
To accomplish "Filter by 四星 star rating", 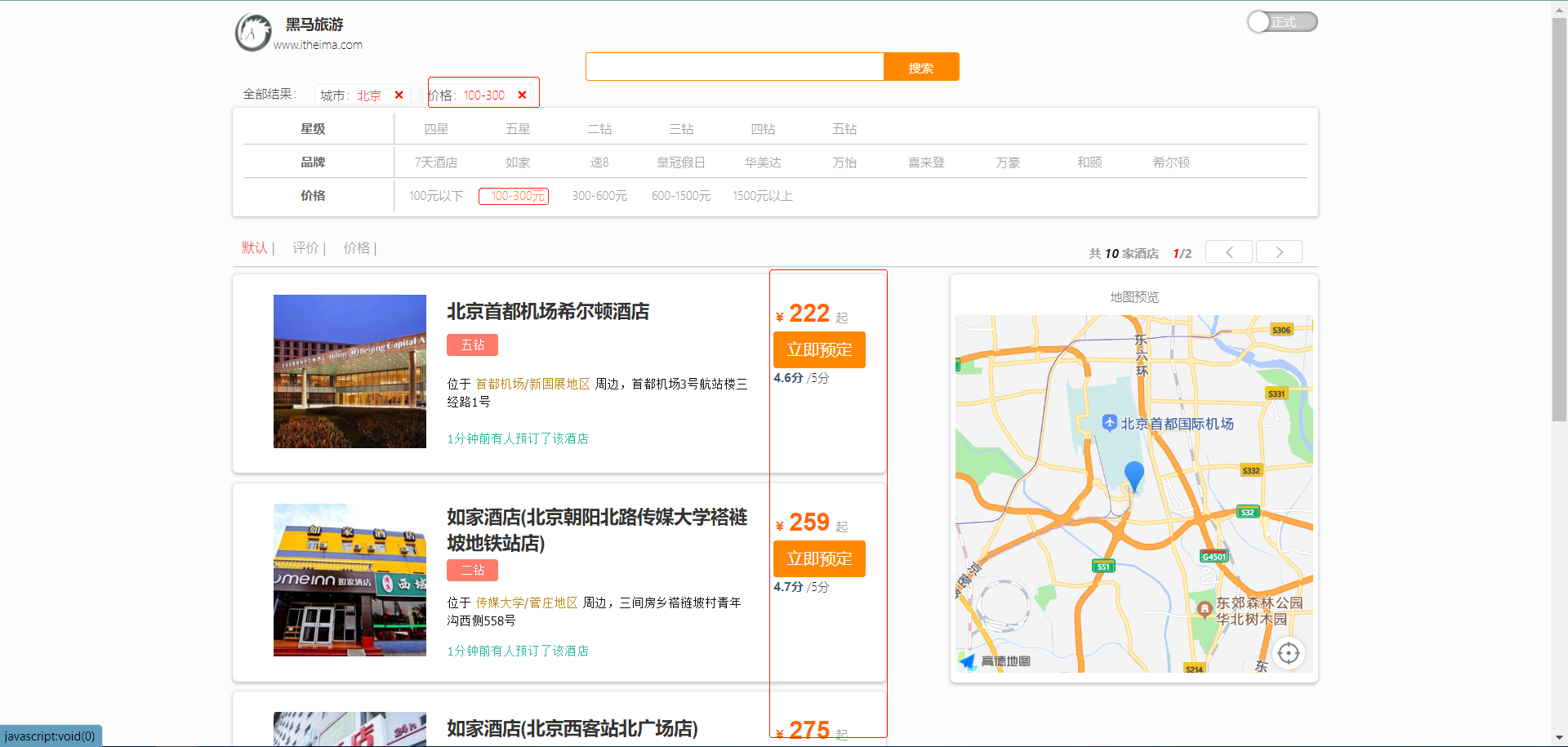I will pyautogui.click(x=436, y=129).
